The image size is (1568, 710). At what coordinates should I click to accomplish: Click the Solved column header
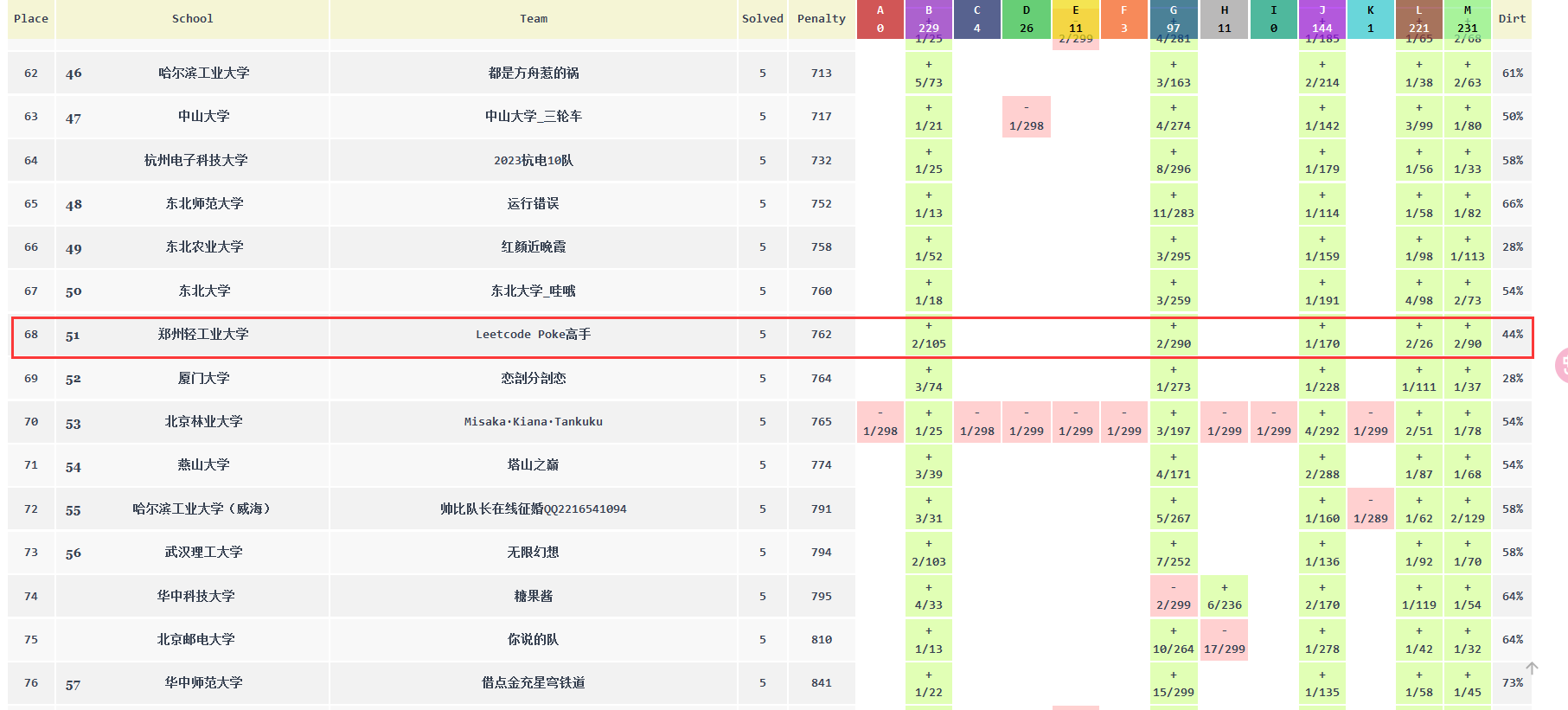tap(763, 19)
